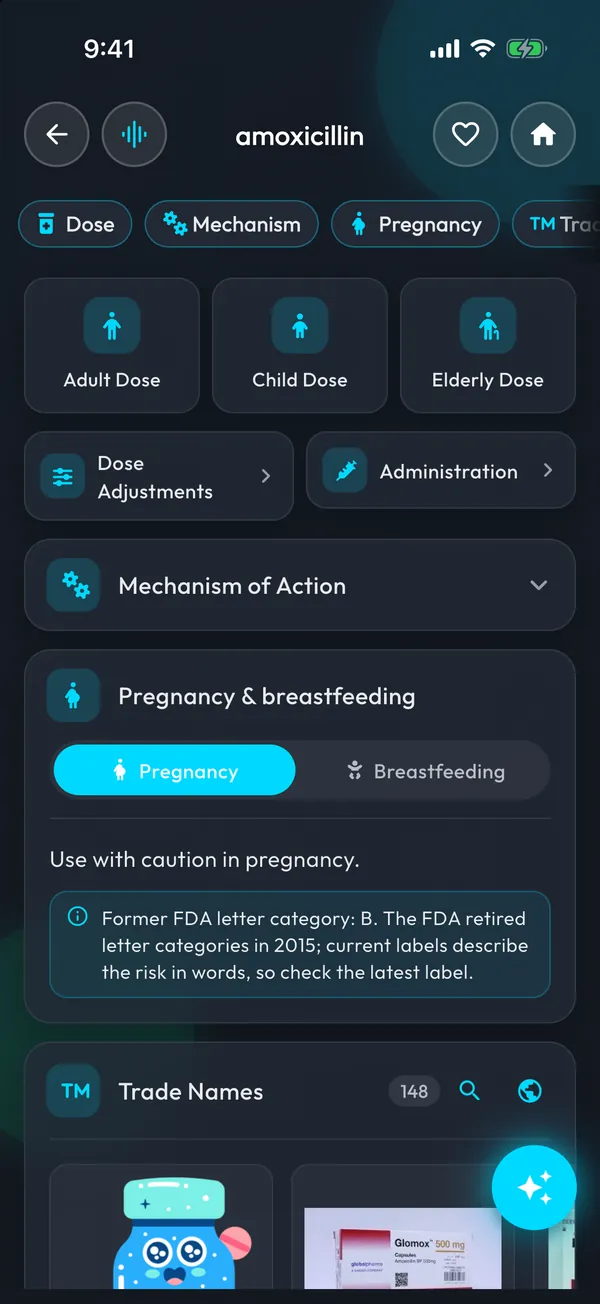Open the Child Dose card
600x1304 pixels.
tap(300, 345)
